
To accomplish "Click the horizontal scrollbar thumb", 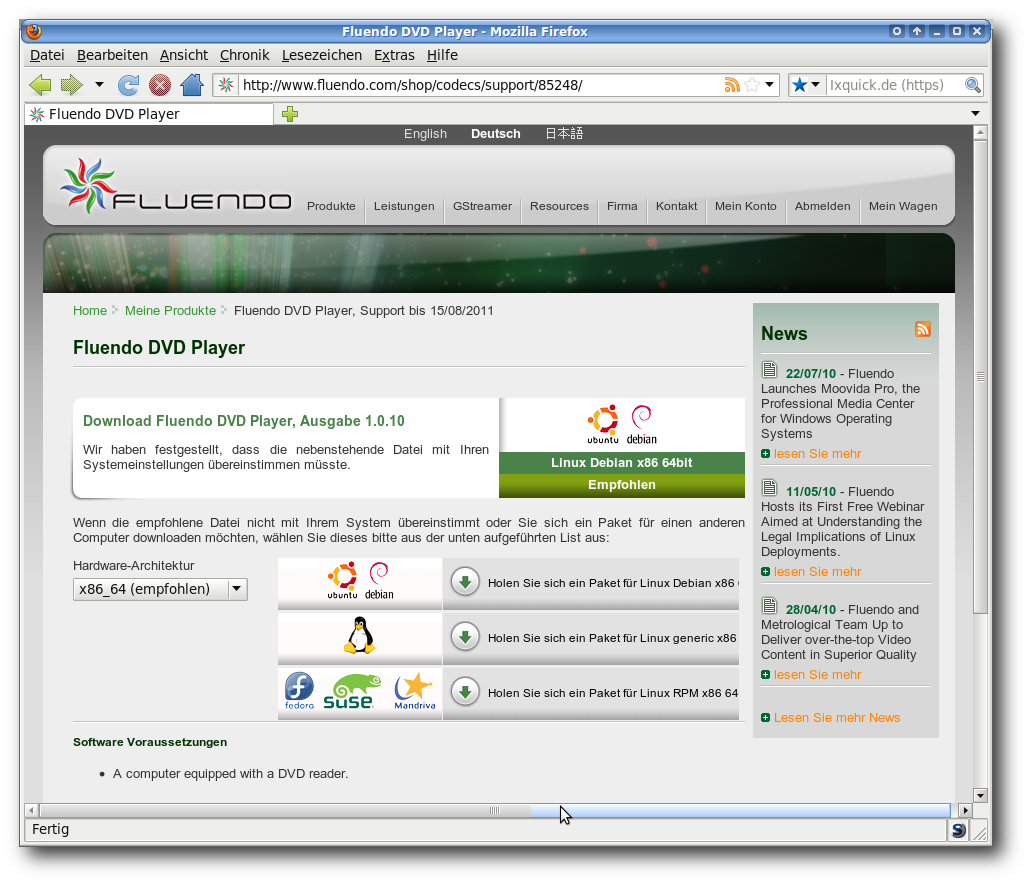I will pyautogui.click(x=495, y=810).
